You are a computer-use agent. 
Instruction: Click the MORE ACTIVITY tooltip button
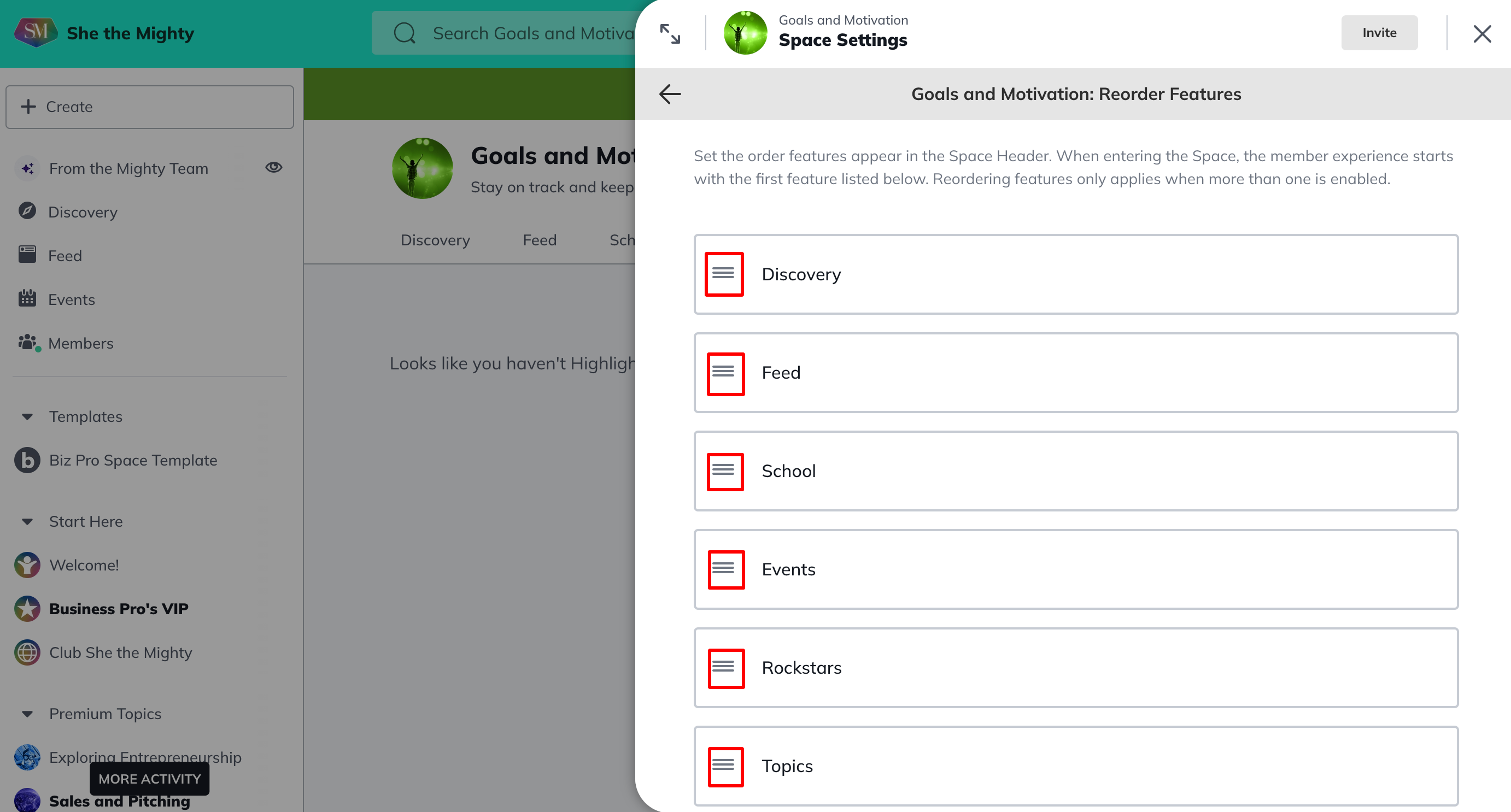pos(150,779)
